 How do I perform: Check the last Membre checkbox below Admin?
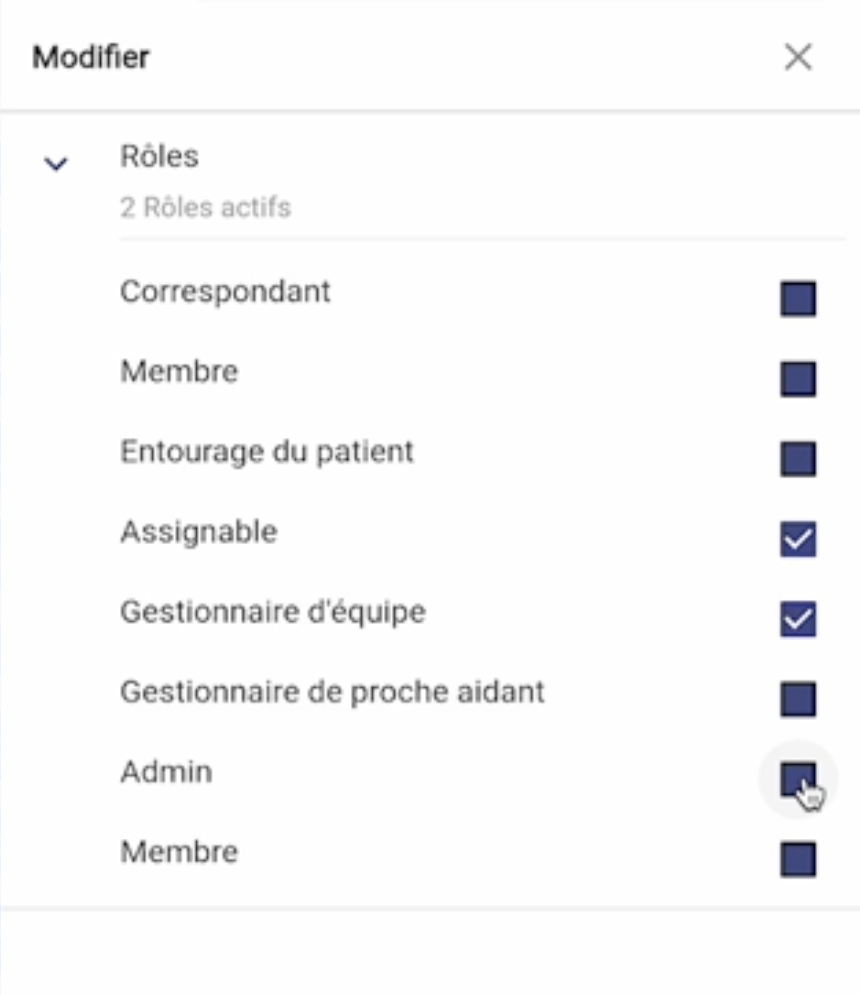pyautogui.click(x=798, y=859)
